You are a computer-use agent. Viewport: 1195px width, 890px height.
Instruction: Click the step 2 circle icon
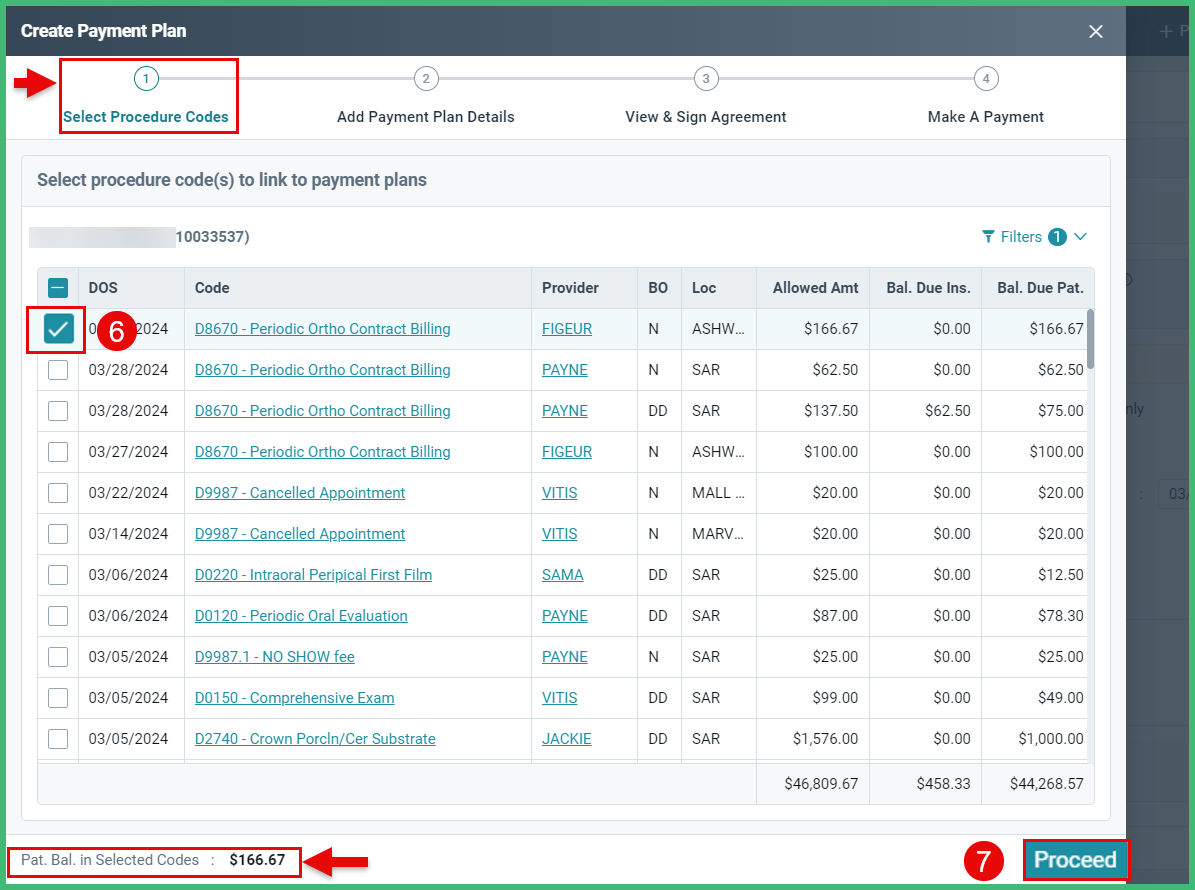pos(426,78)
